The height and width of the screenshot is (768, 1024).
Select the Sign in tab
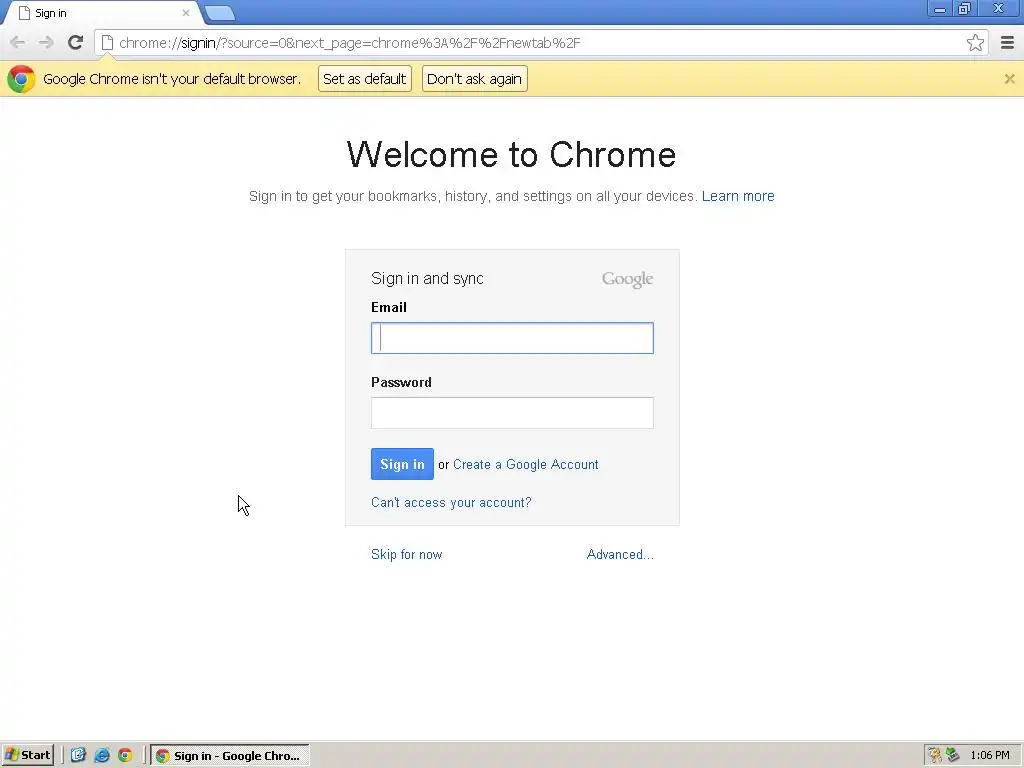101,13
